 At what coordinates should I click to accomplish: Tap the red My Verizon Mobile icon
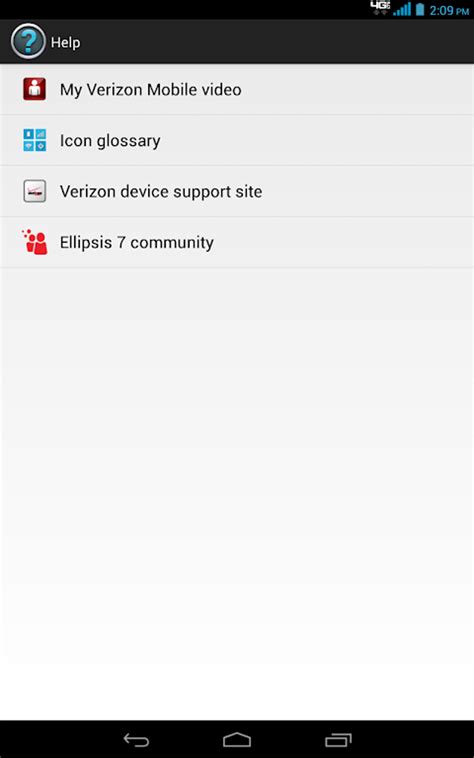(34, 89)
